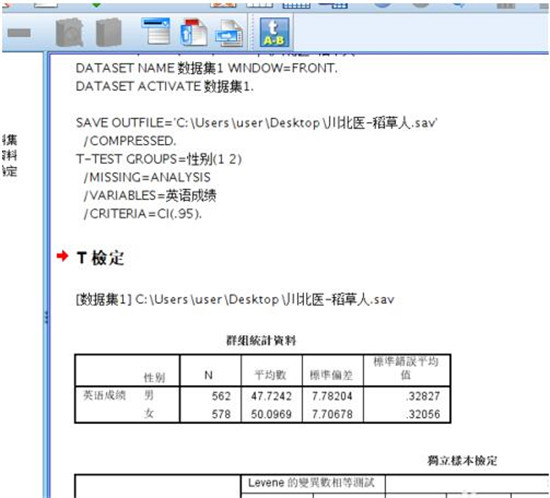550x498 pixels.
Task: Click the collapse (minus) toolbar icon
Action: click(x=19, y=33)
